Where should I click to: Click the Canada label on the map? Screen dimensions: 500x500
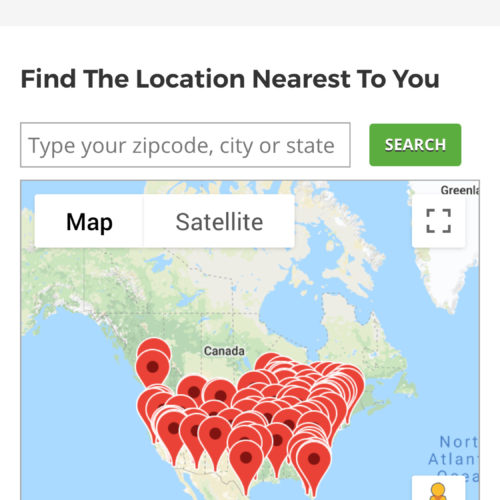tap(224, 351)
